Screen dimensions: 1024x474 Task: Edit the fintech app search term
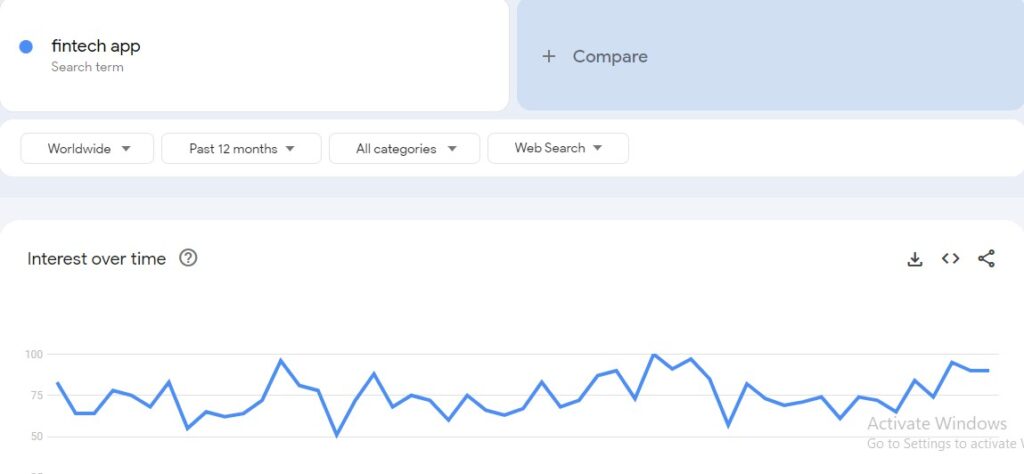pyautogui.click(x=96, y=46)
